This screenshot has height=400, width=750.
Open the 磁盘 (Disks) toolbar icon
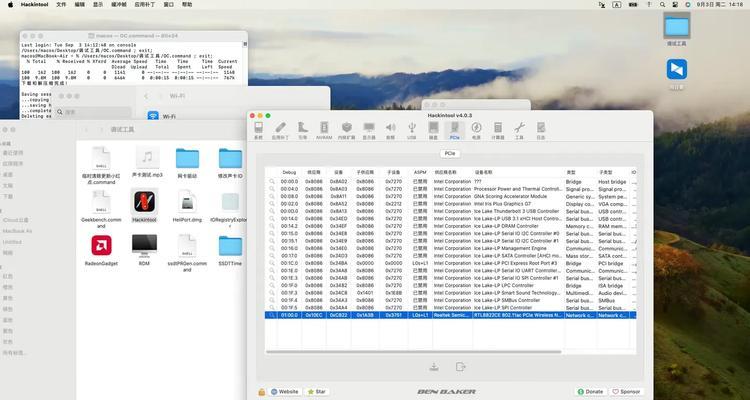point(433,130)
